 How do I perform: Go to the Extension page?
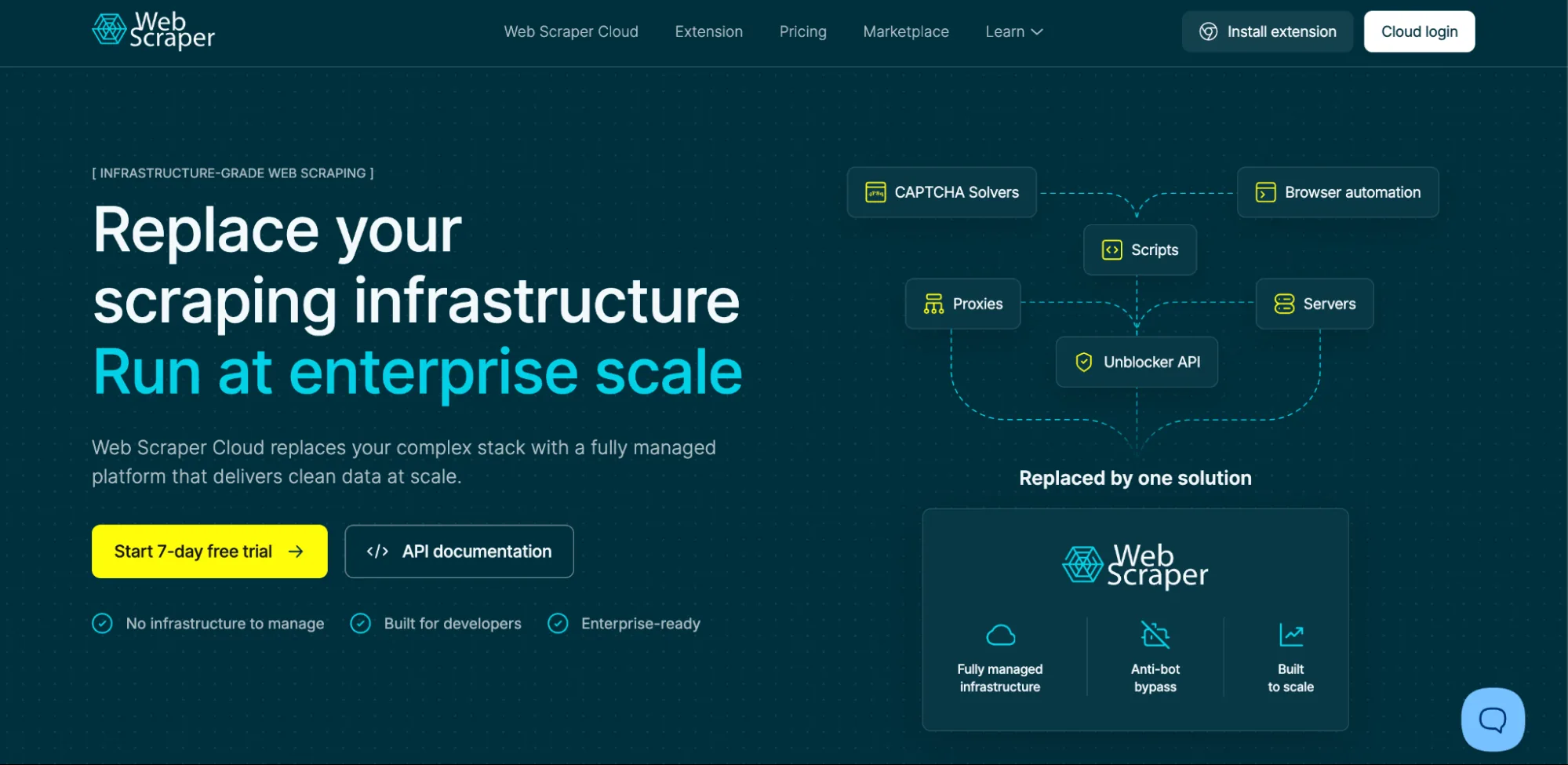pyautogui.click(x=709, y=31)
